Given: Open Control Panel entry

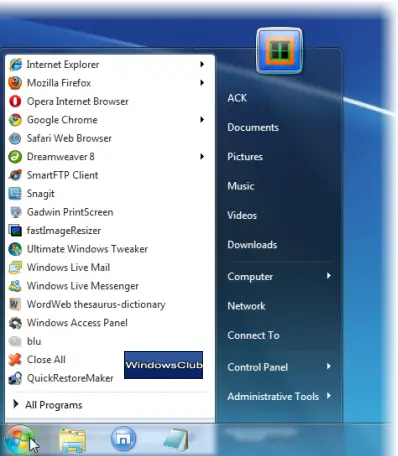Looking at the screenshot, I should (258, 367).
